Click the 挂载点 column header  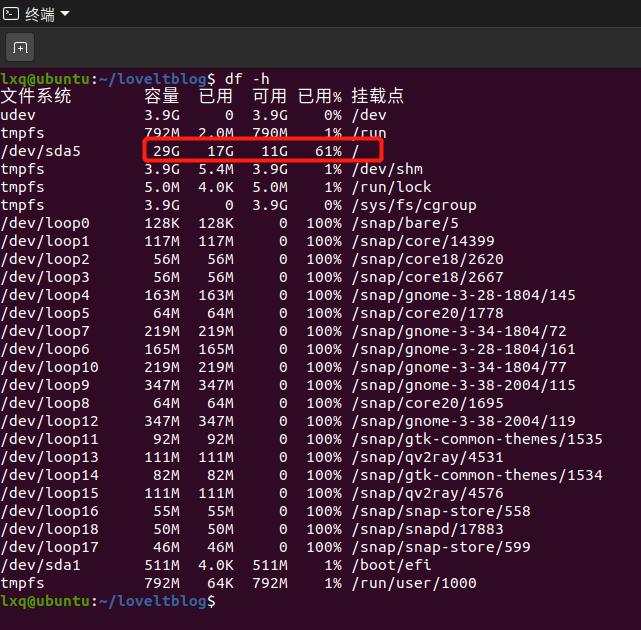[377, 97]
